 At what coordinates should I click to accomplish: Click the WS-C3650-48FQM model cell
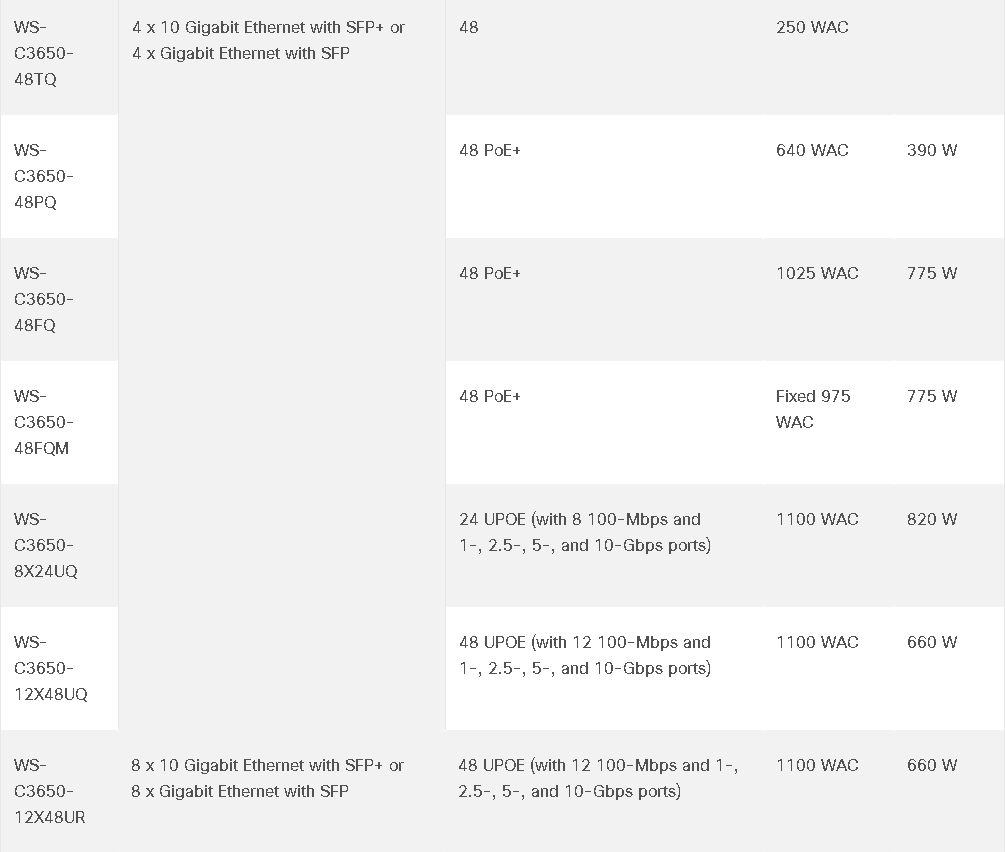point(43,422)
